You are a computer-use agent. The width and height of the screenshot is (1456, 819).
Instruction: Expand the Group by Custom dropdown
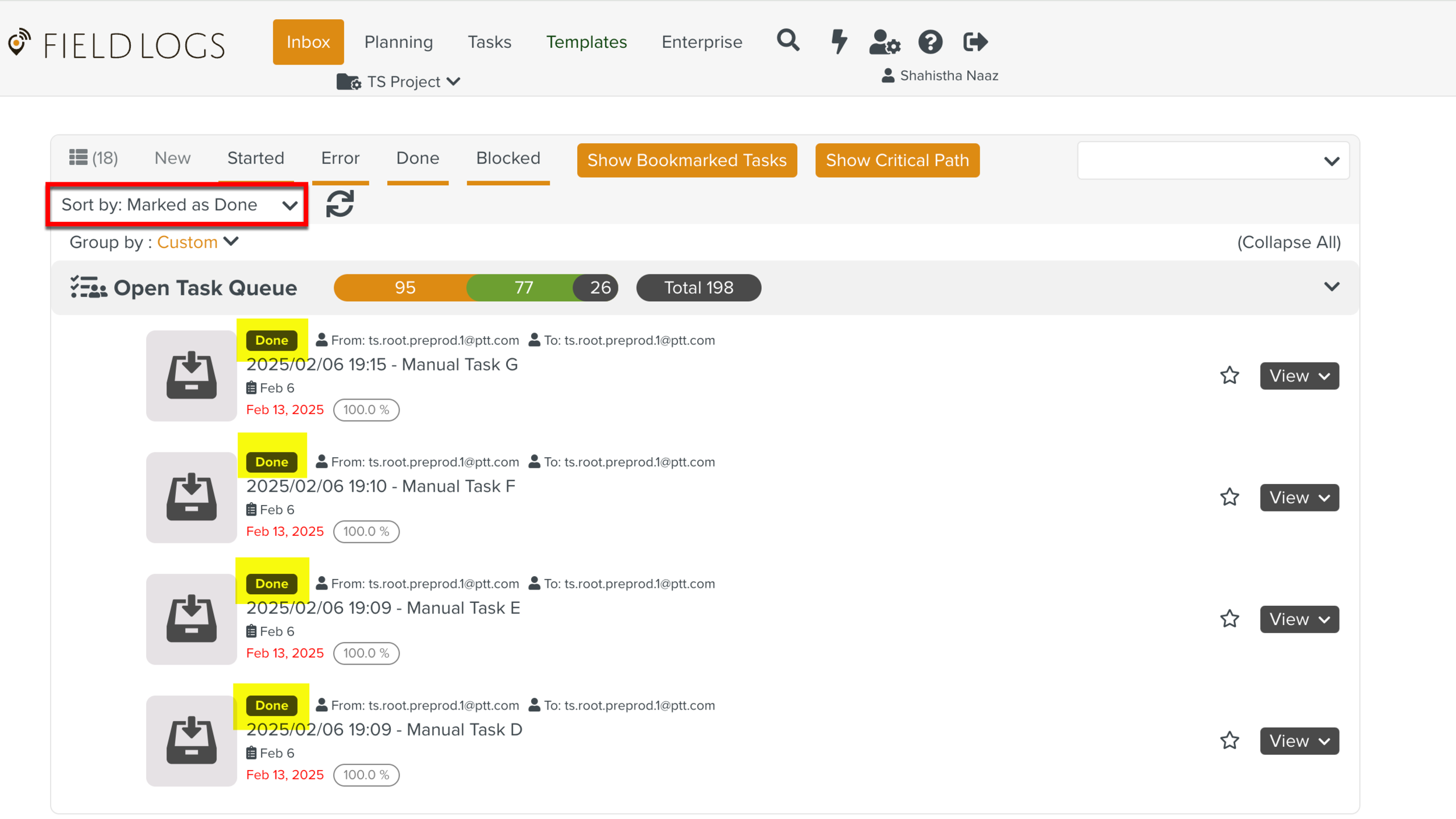click(198, 242)
